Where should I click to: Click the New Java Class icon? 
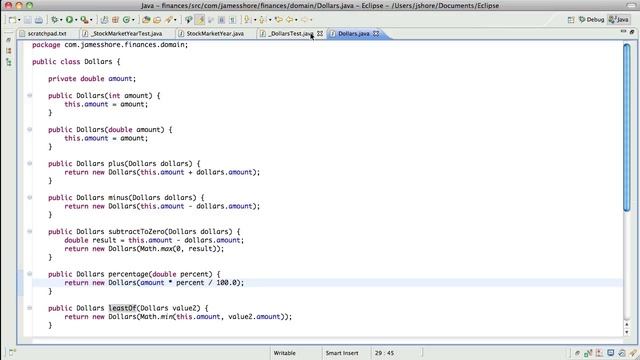127,20
